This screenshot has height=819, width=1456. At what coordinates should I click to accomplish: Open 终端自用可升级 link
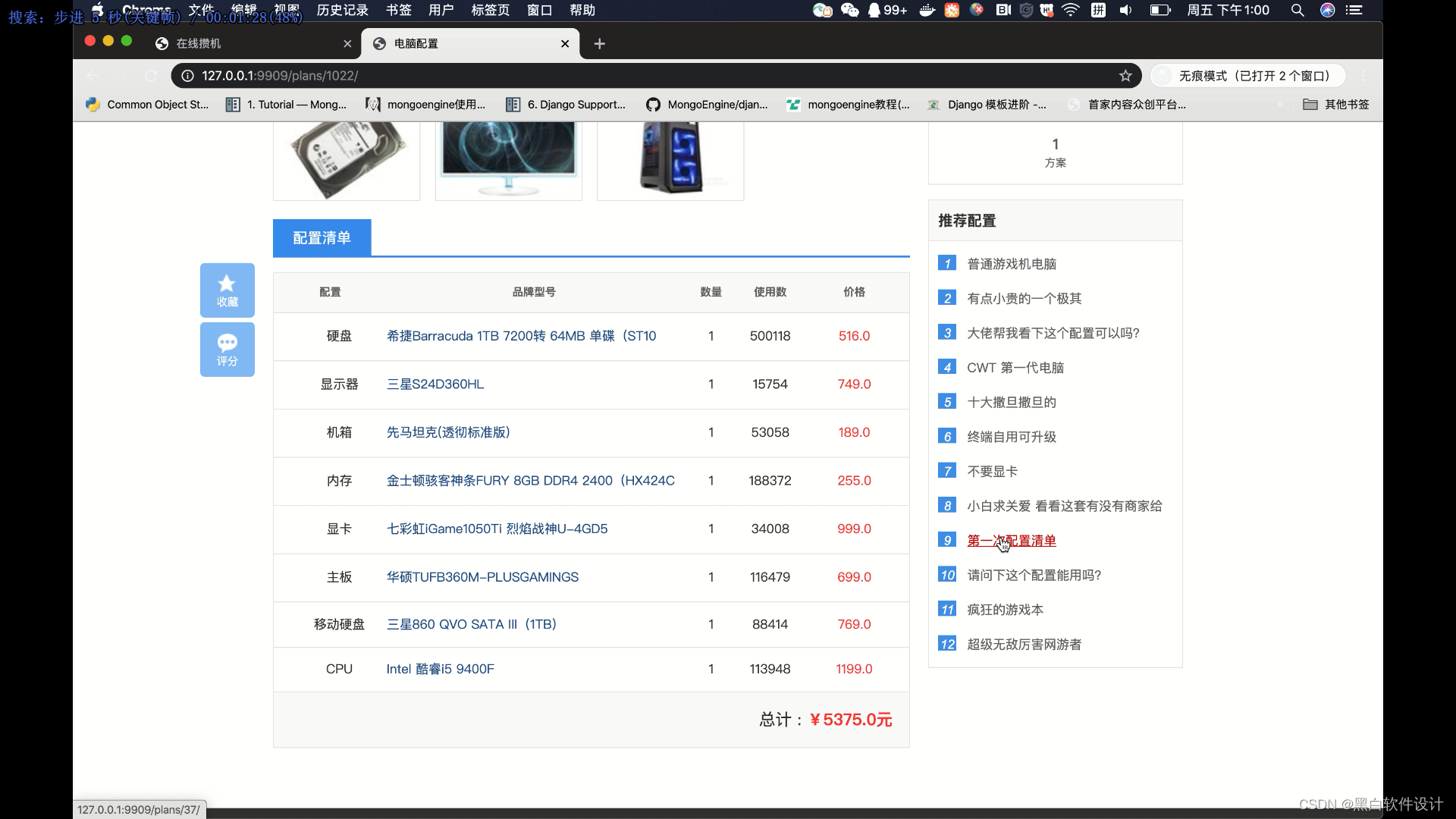point(1012,437)
